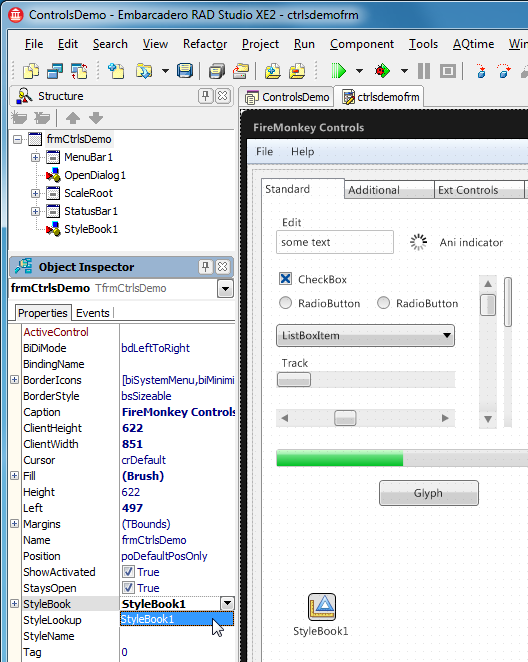
Task: Expand the Margins property
Action: [x=14, y=524]
